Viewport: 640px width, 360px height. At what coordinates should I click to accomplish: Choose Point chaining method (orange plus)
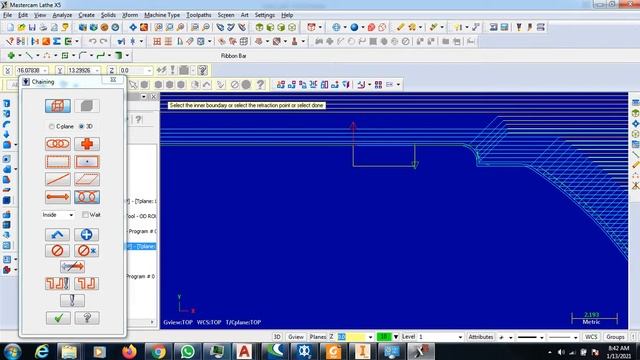pyautogui.click(x=87, y=144)
